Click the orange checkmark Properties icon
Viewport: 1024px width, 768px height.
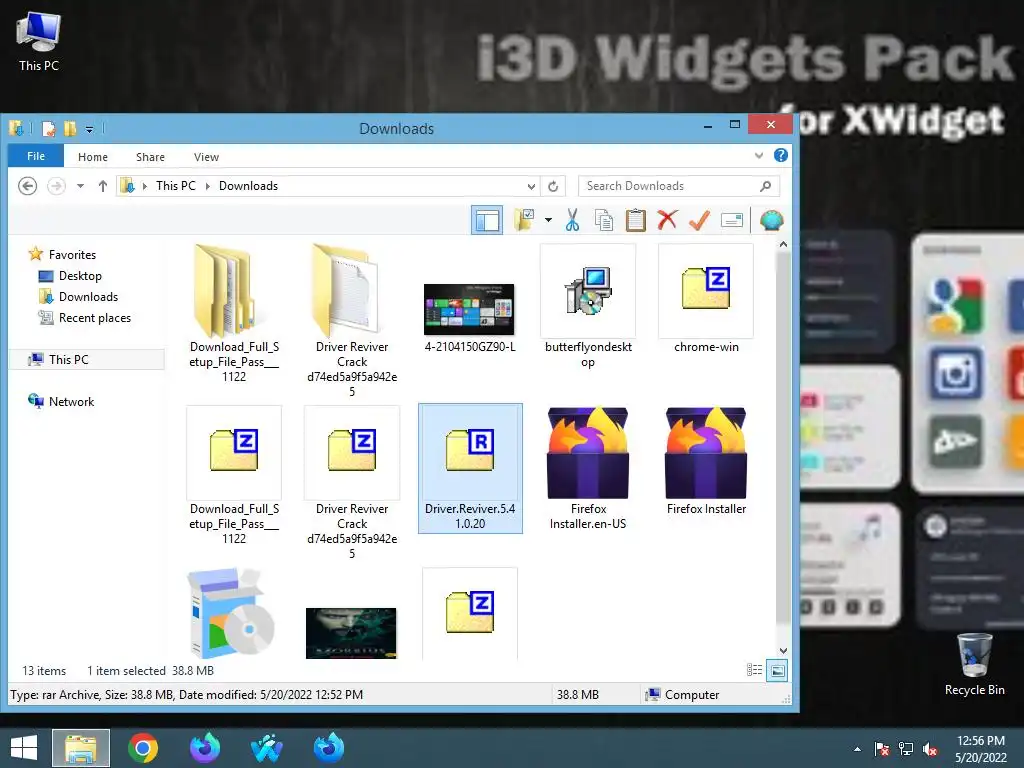pyautogui.click(x=699, y=220)
